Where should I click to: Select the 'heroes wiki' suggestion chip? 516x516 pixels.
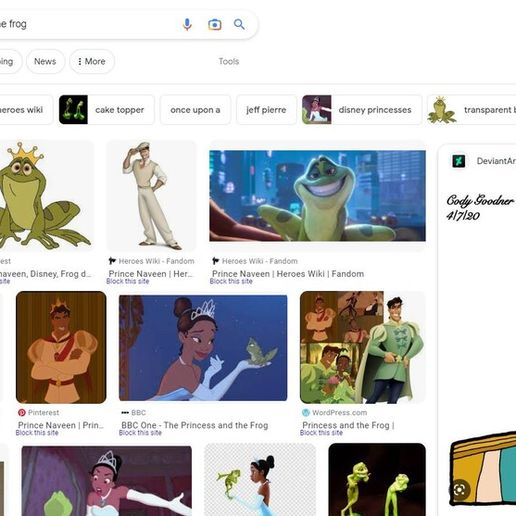[x=26, y=110]
